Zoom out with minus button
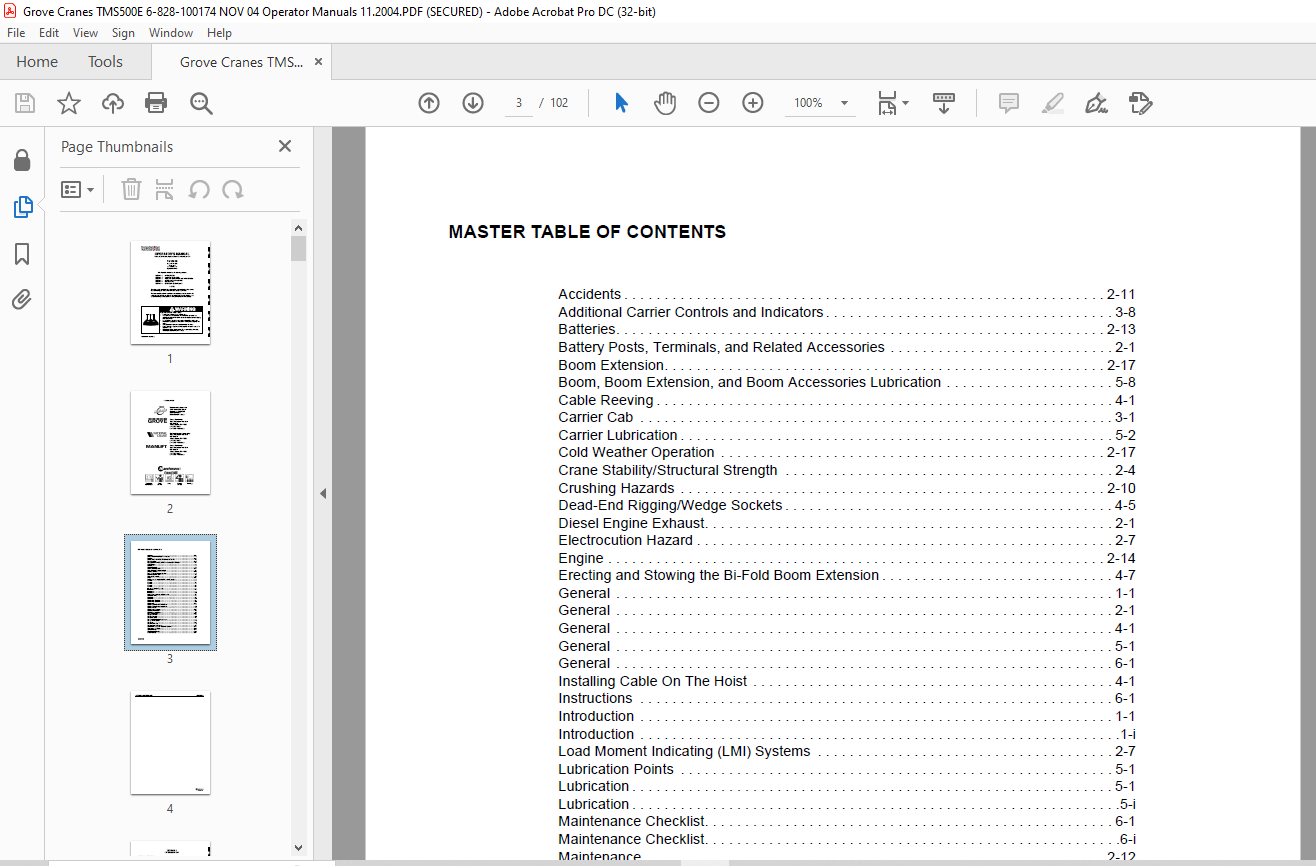This screenshot has width=1316, height=866. point(709,103)
